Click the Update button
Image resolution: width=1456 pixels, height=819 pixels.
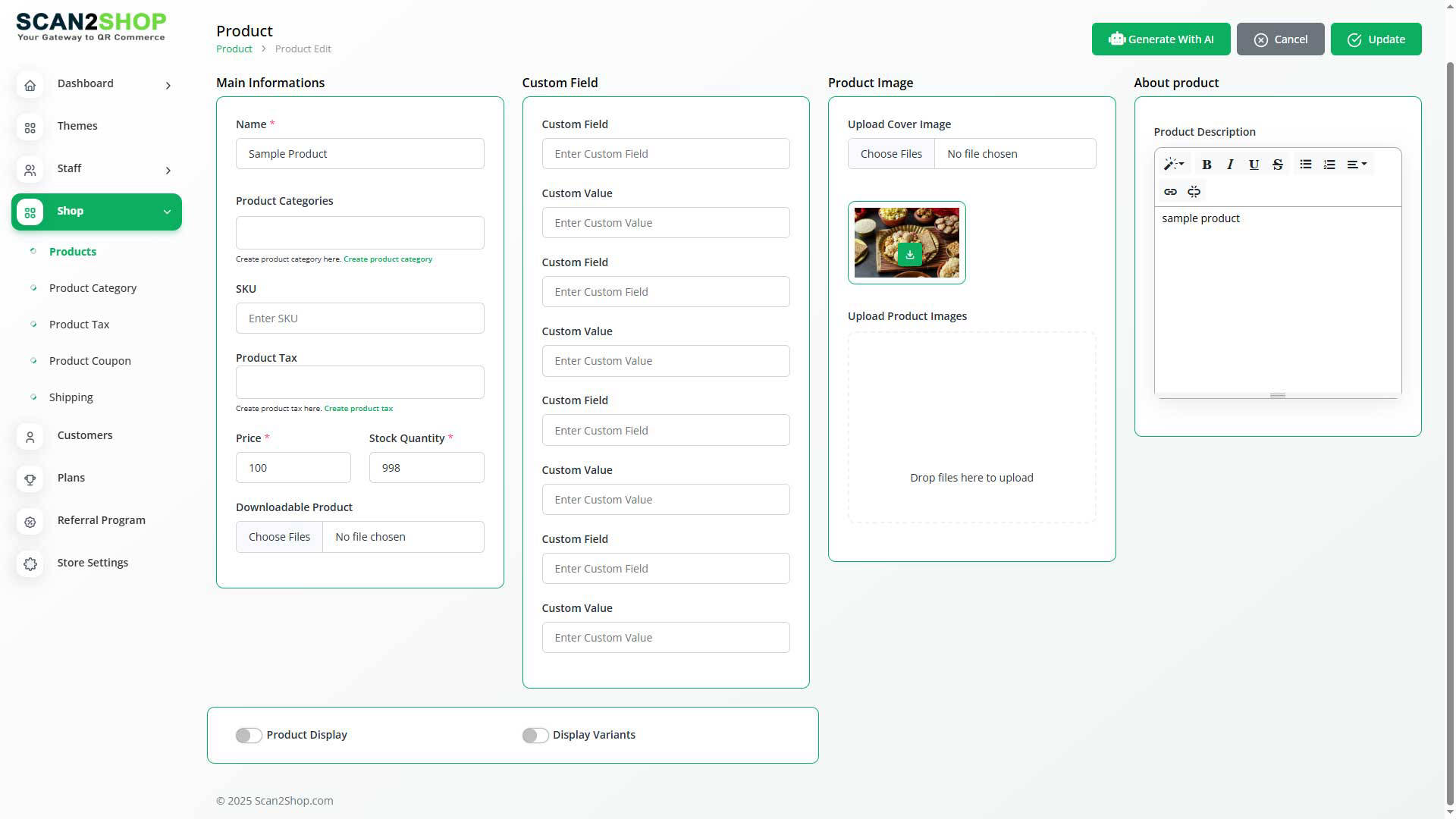click(x=1376, y=39)
